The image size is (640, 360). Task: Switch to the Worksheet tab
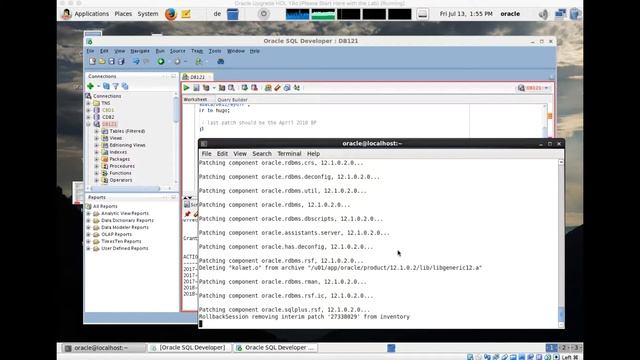tap(195, 100)
